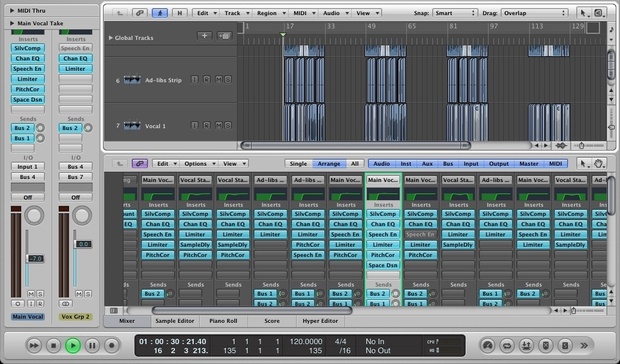Image resolution: width=620 pixels, height=364 pixels.
Task: Click the Bus 7 output on Vox Grp 2
Action: click(x=76, y=177)
